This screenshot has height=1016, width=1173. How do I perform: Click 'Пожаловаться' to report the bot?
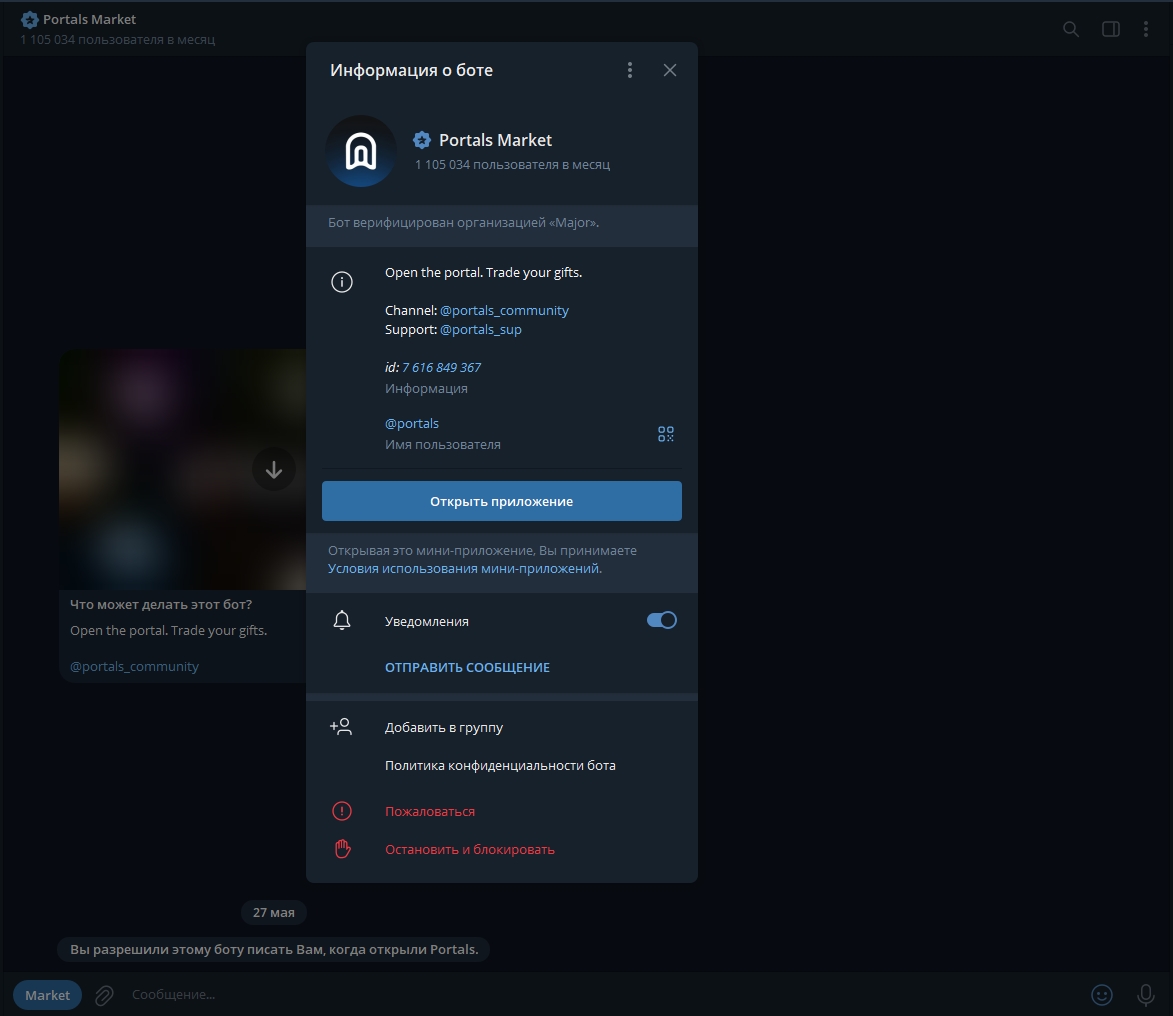(x=430, y=812)
